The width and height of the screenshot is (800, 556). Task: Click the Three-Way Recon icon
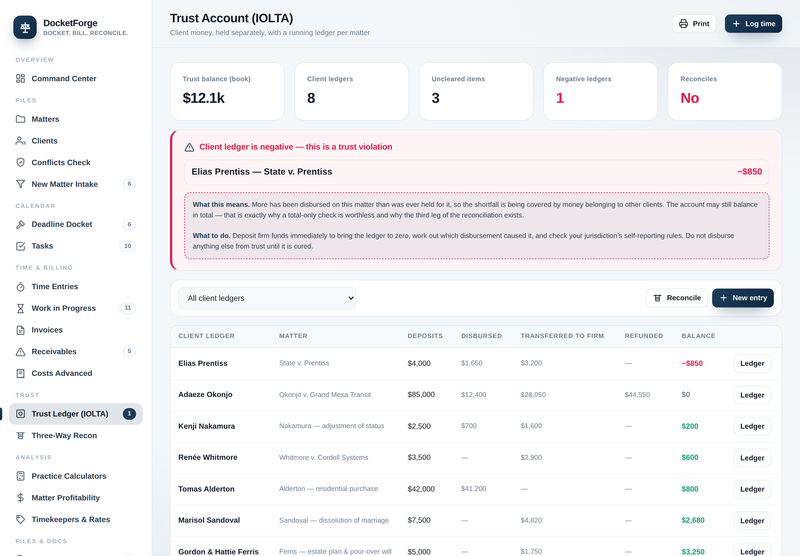[20, 436]
